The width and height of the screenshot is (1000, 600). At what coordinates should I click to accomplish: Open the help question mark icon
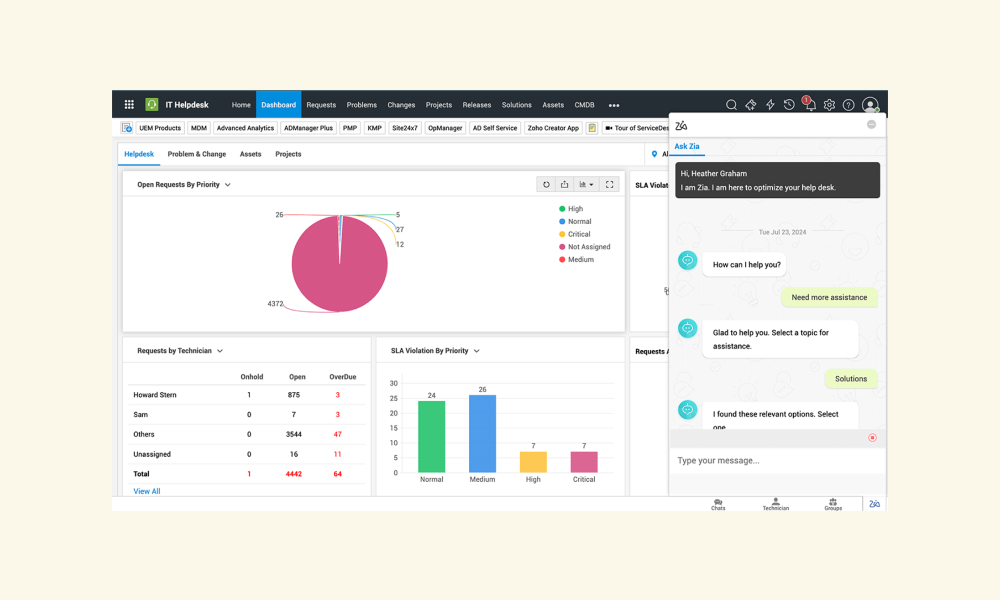pos(848,105)
